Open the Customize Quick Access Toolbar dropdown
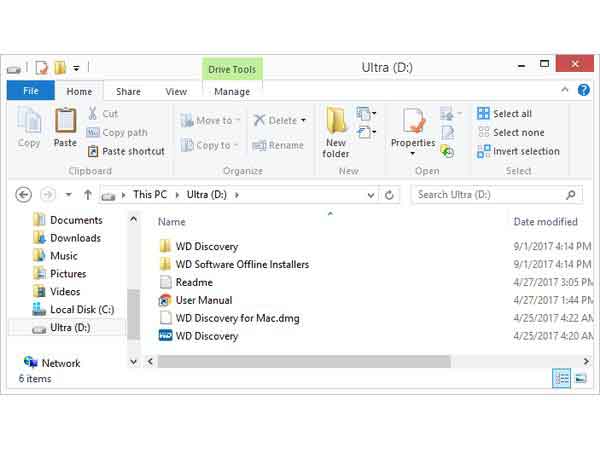This screenshot has width=600, height=450. coord(77,68)
